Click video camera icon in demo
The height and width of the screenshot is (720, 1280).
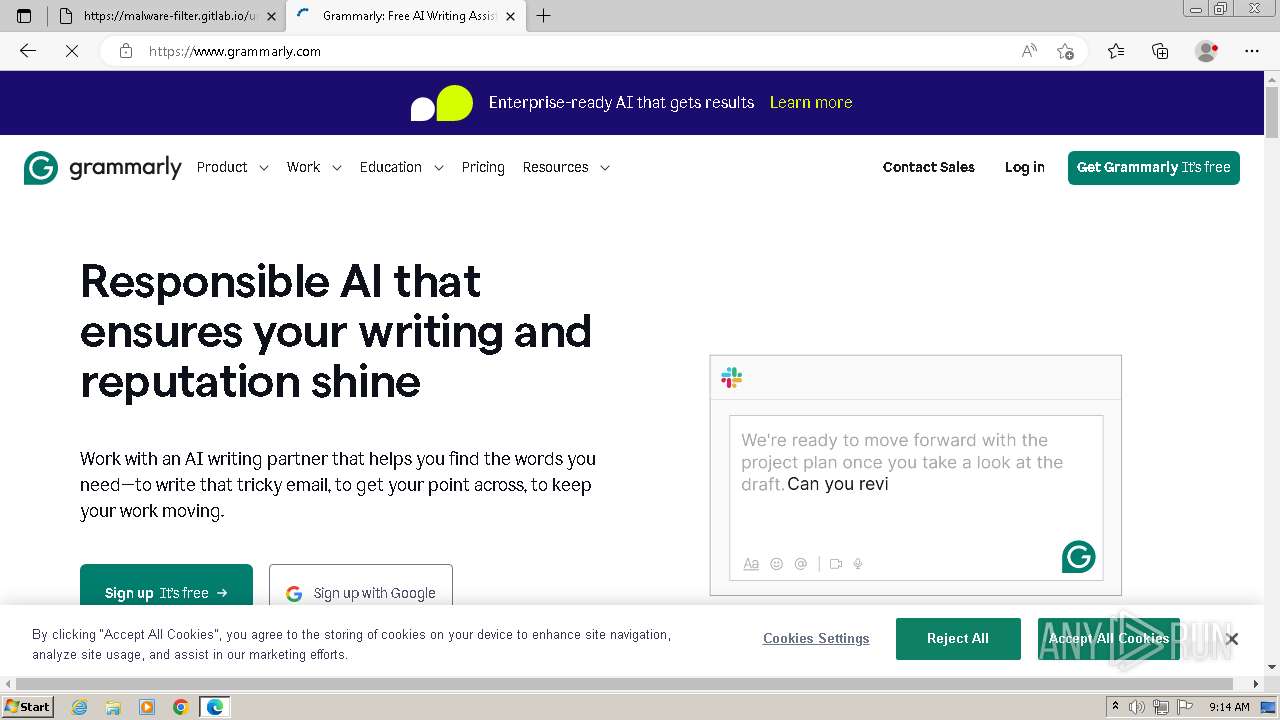(836, 564)
